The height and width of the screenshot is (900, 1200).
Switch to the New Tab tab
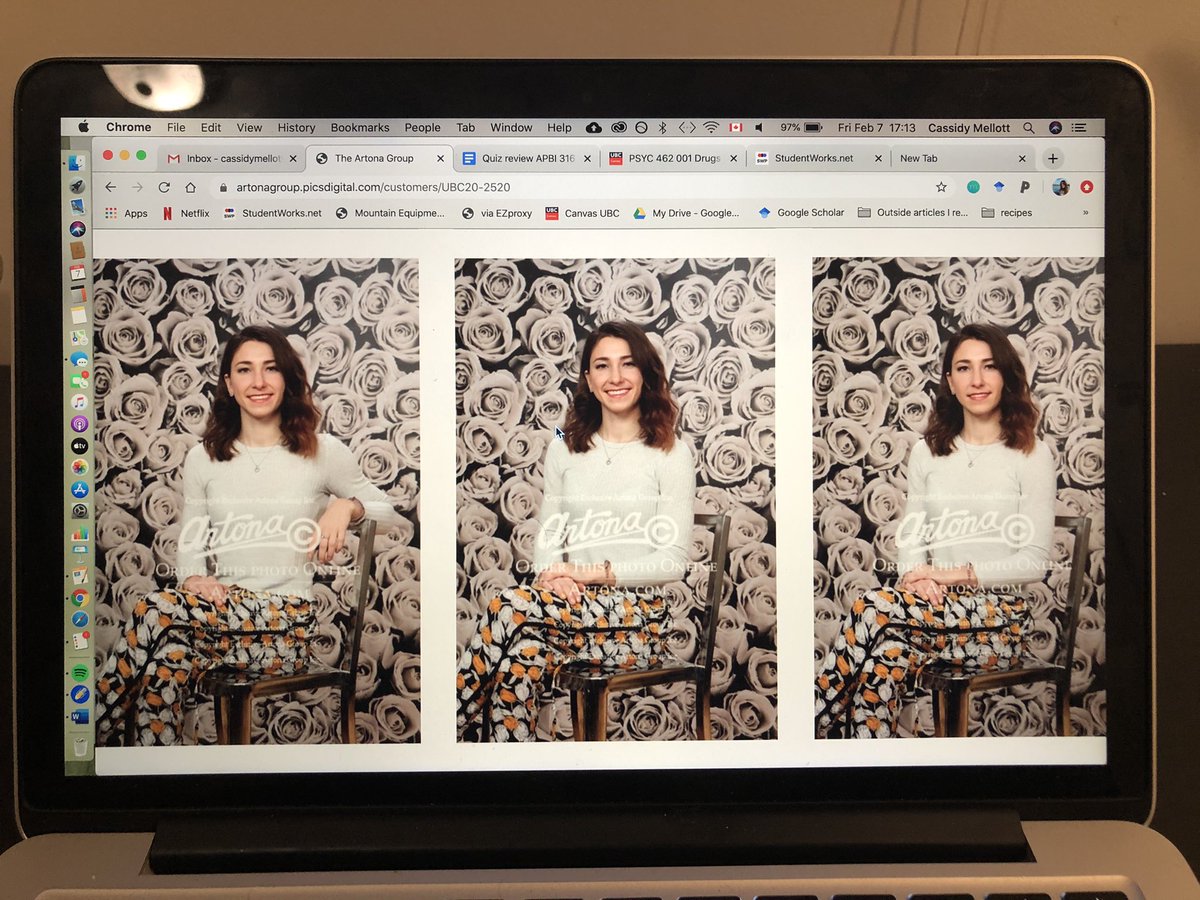pyautogui.click(x=962, y=158)
